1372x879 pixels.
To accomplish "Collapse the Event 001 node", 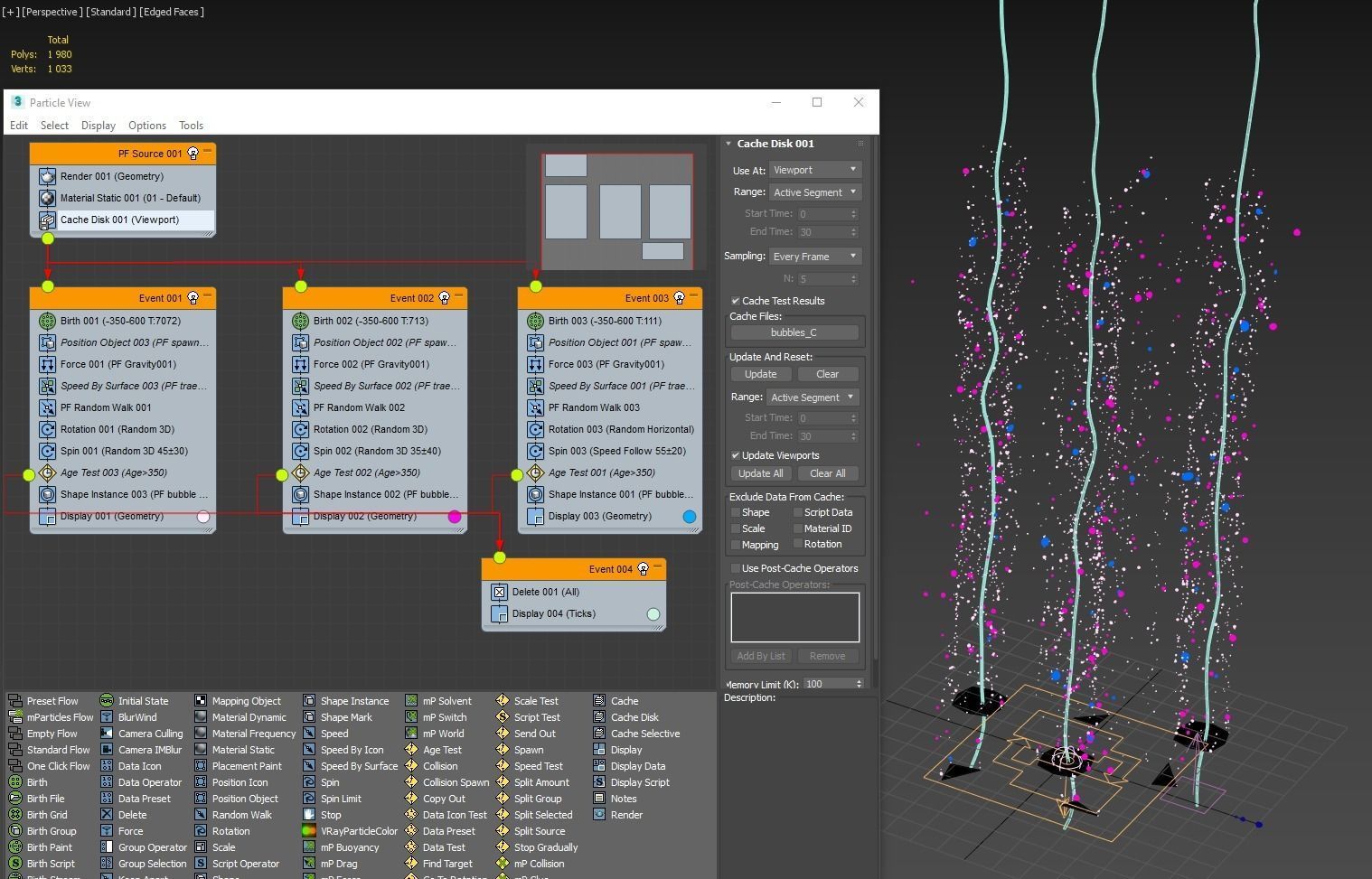I will [207, 295].
